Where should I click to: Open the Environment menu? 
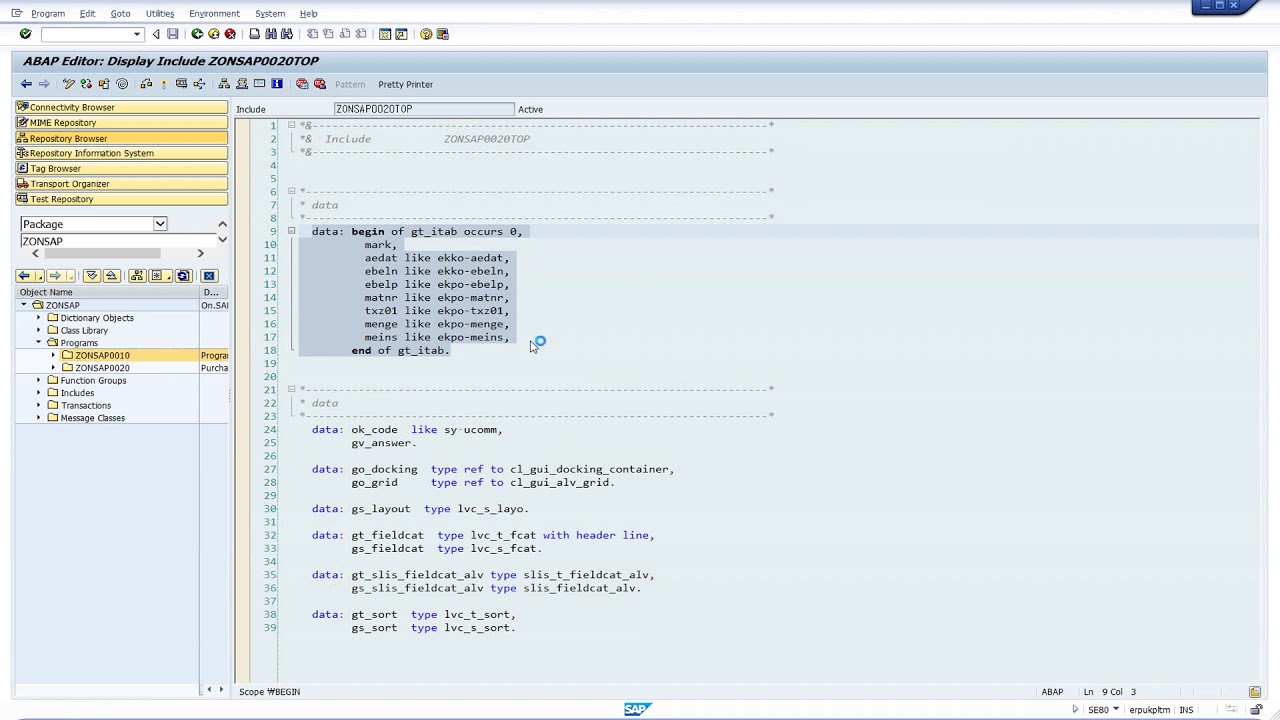(214, 13)
